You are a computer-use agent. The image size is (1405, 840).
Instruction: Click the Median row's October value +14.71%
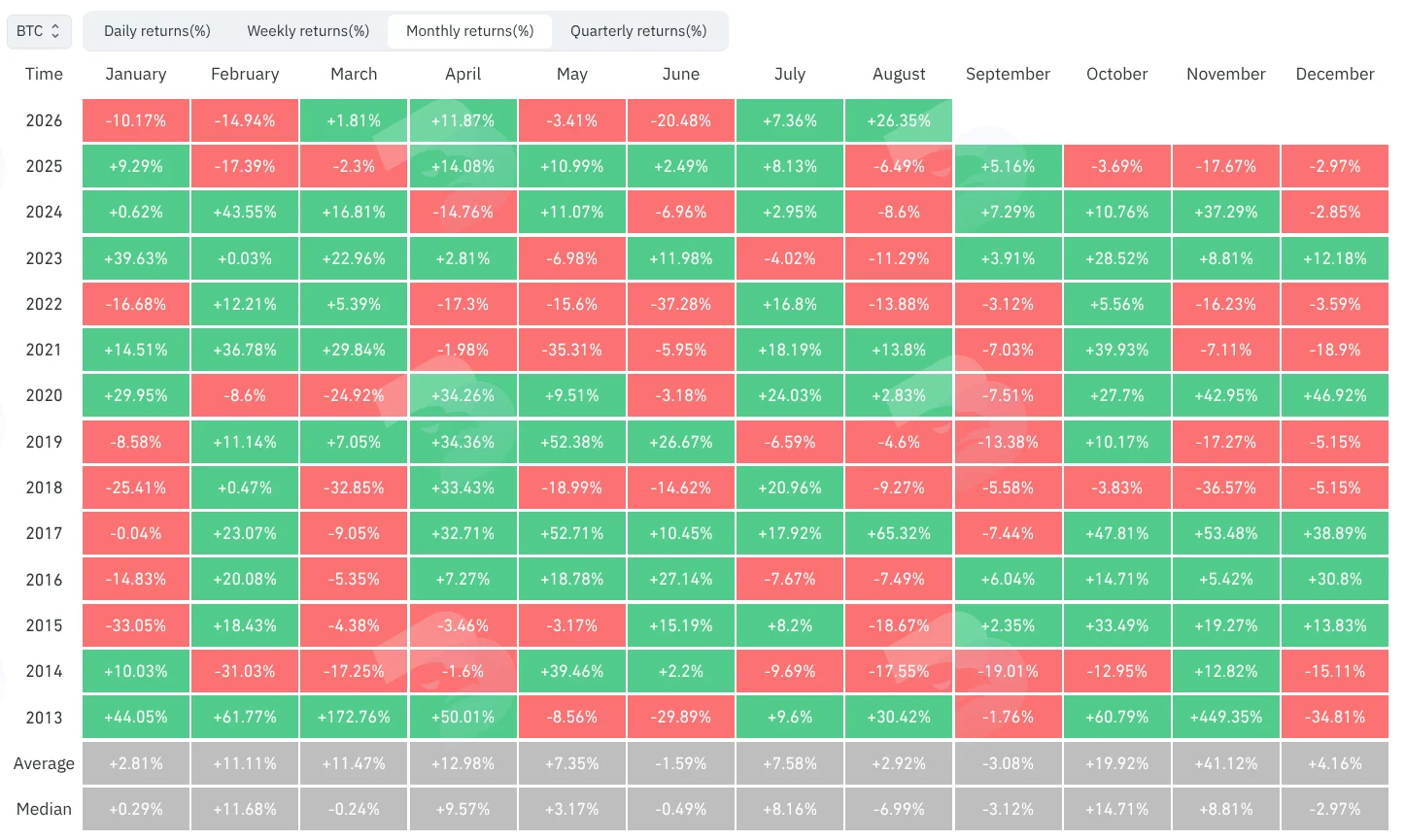(1117, 809)
